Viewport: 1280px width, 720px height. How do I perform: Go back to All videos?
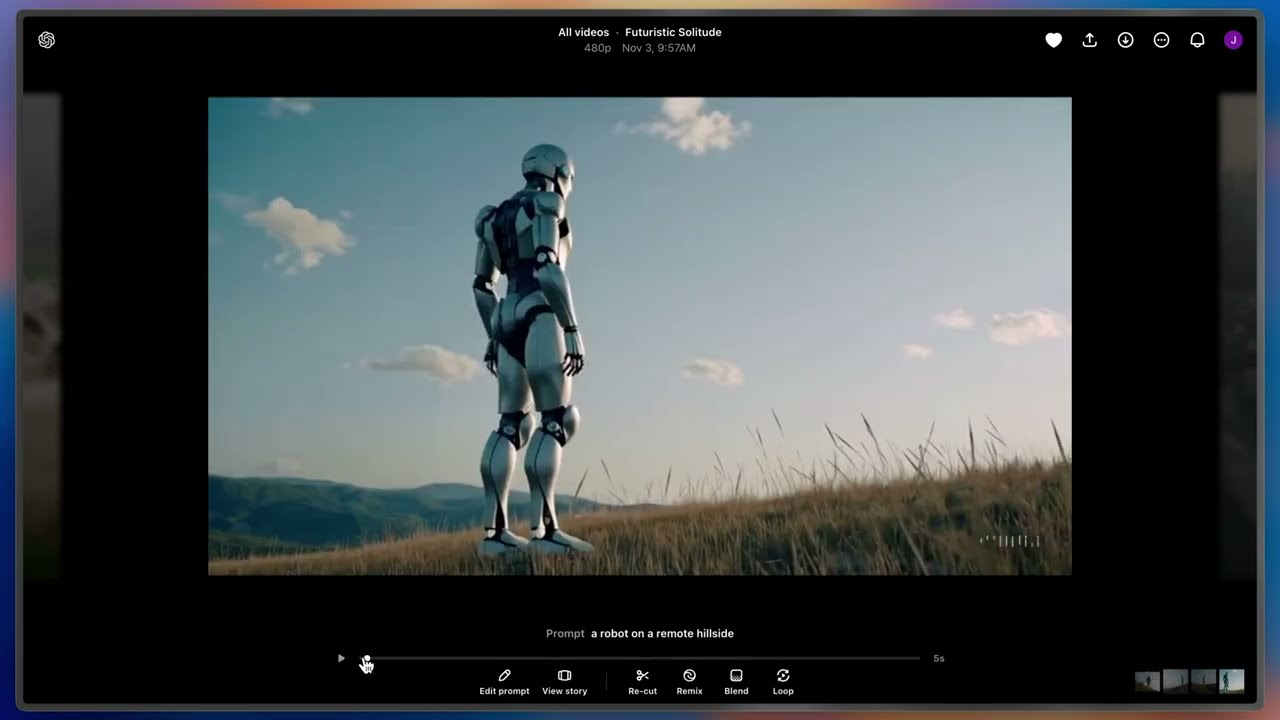pos(583,32)
